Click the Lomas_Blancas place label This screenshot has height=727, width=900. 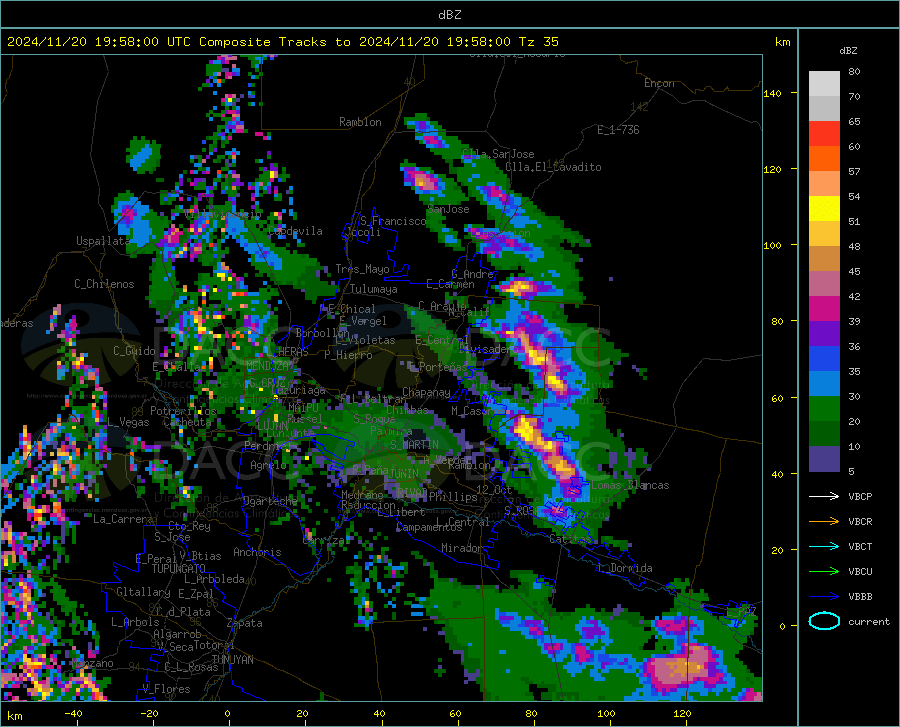click(x=630, y=485)
